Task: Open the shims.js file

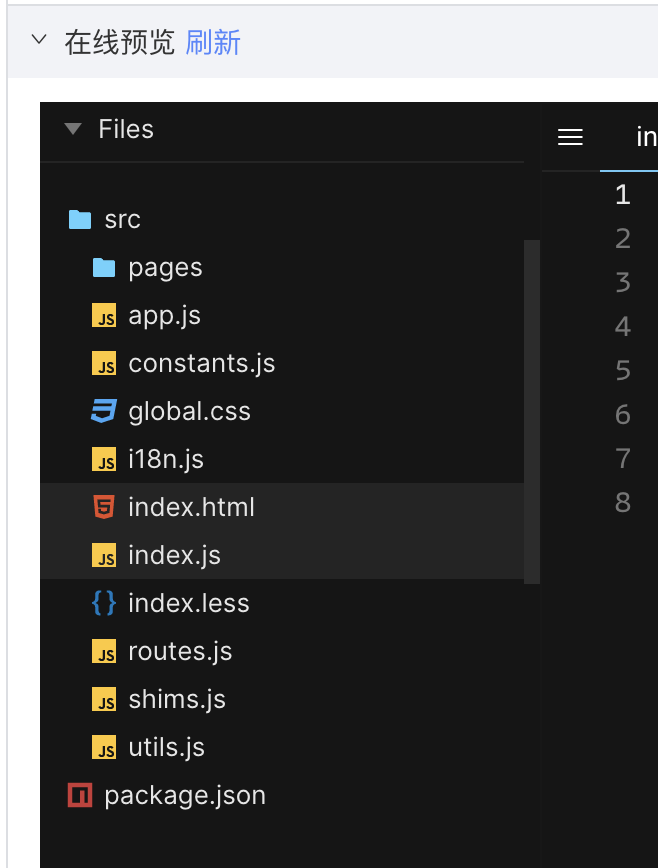Action: pyautogui.click(x=177, y=699)
